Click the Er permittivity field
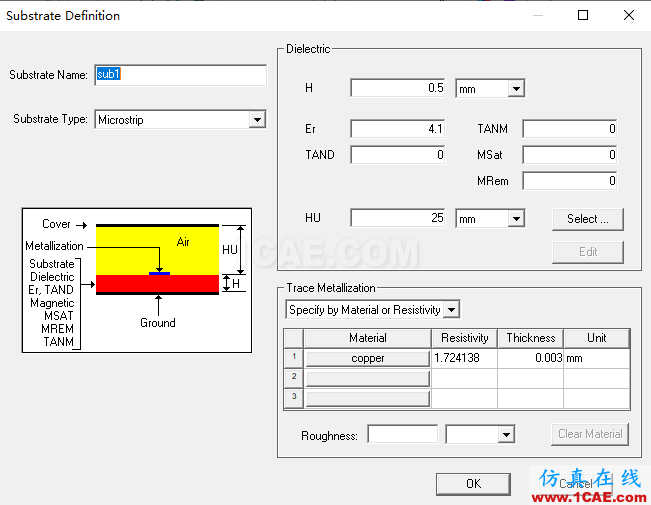 (x=398, y=129)
